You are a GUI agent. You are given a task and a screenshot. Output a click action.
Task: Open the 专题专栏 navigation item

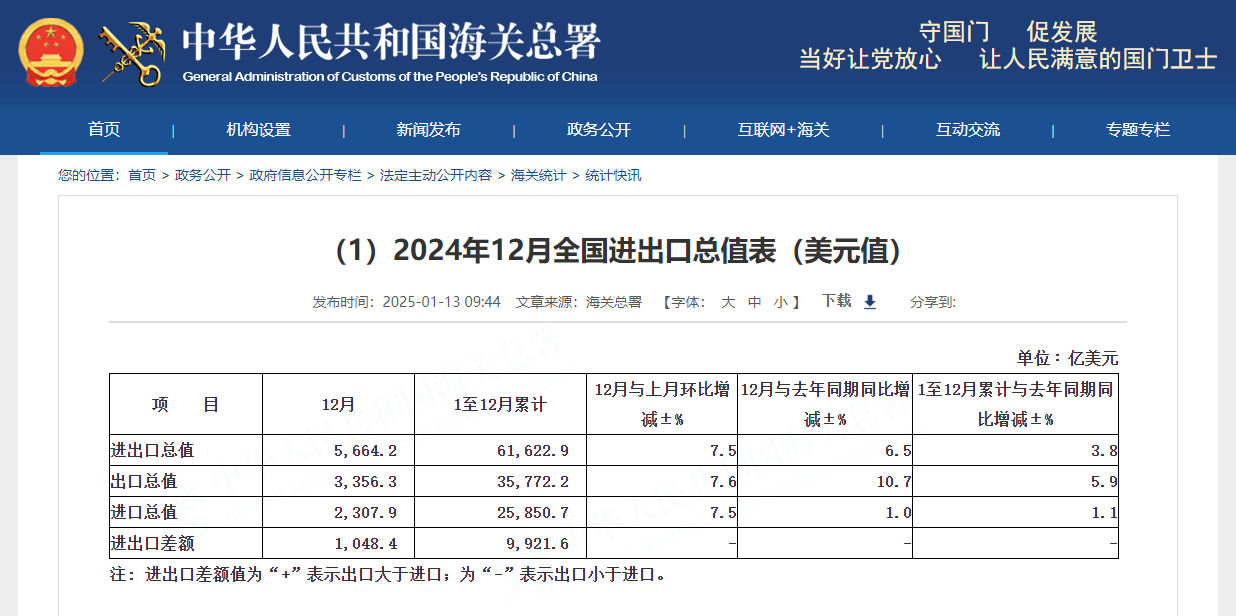pos(1137,130)
